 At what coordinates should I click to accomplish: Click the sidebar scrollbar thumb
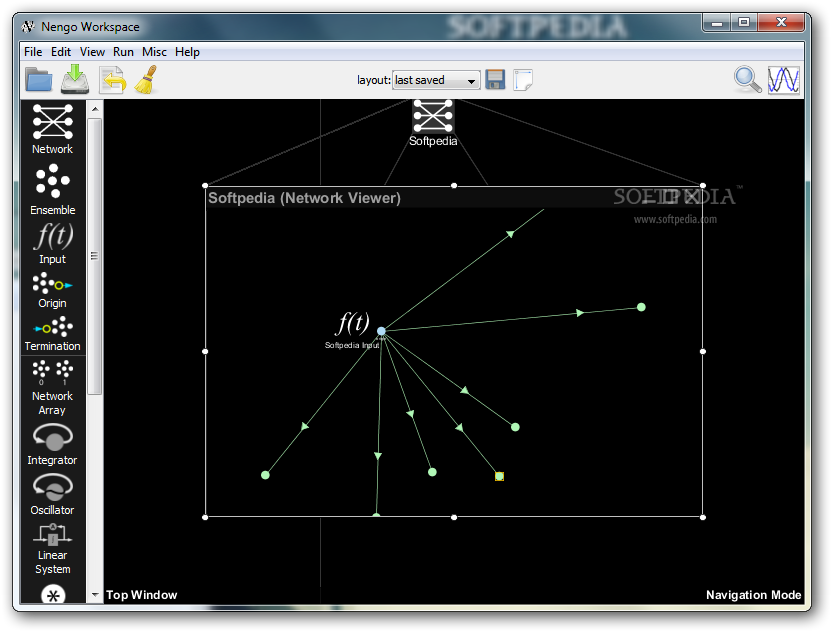click(95, 256)
